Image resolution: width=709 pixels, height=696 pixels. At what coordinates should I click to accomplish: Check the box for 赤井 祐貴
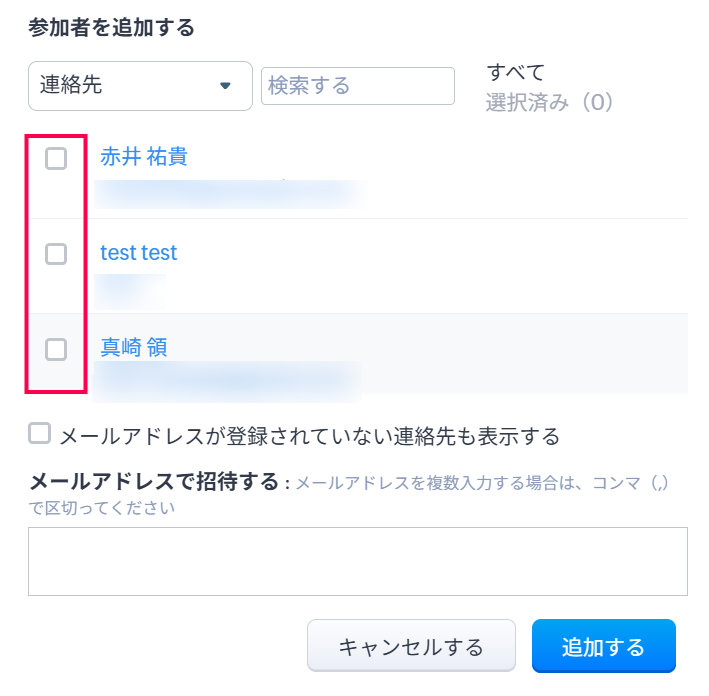click(x=56, y=158)
